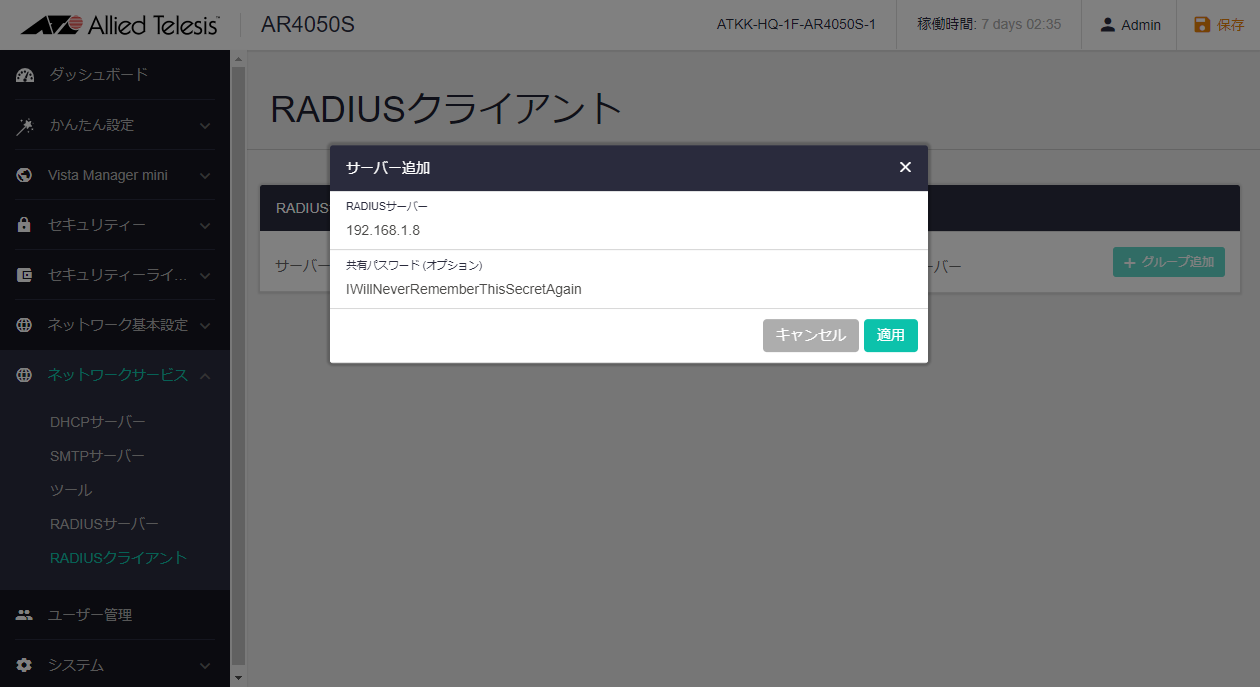Click the System gear icon
The width and height of the screenshot is (1260, 687).
coord(25,665)
